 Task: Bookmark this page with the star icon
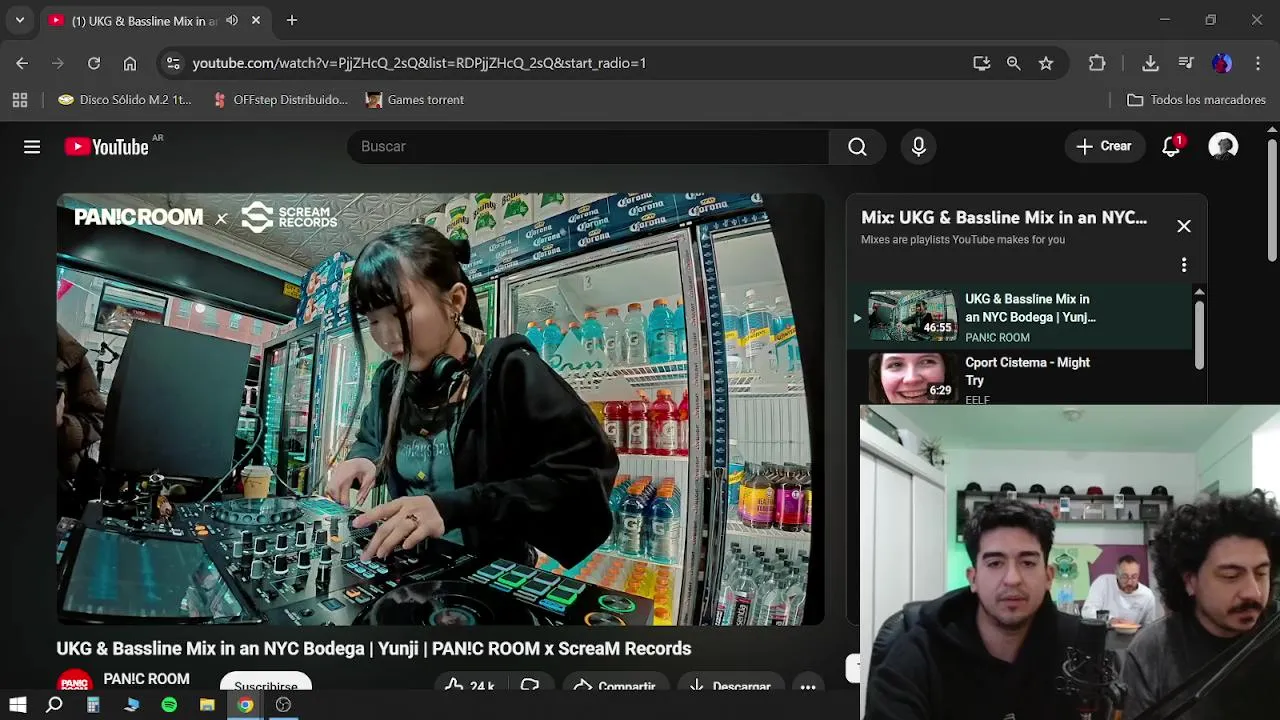coord(1046,63)
